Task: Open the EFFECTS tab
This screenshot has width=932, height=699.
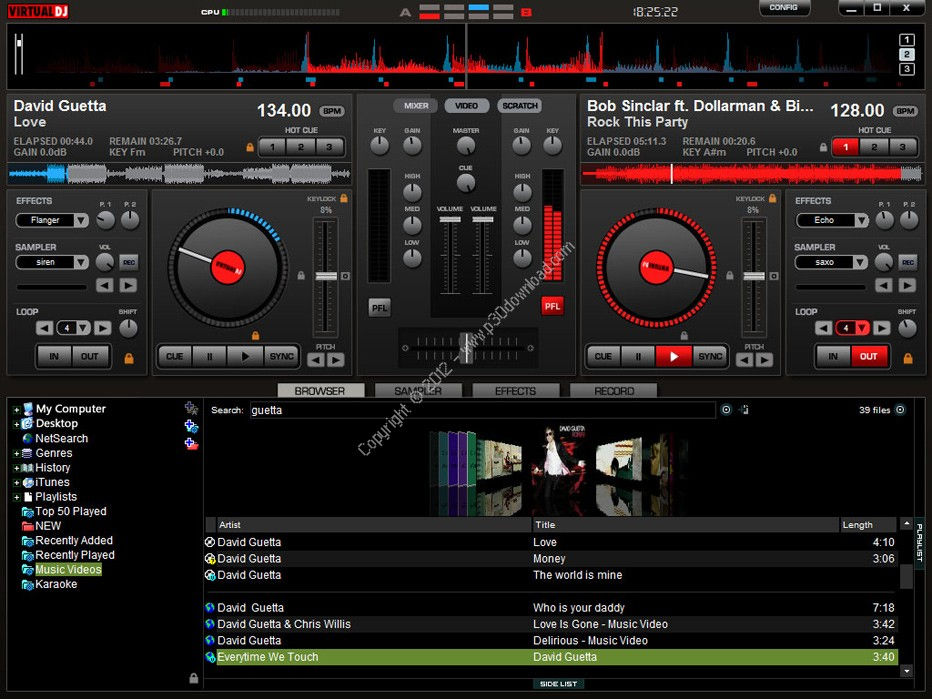Action: (x=515, y=391)
